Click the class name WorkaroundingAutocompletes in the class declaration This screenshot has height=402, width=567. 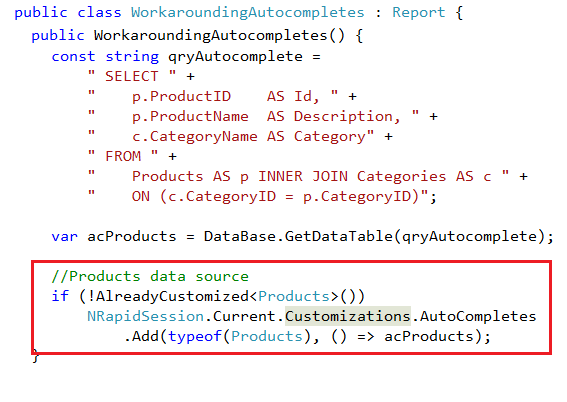coord(247,13)
